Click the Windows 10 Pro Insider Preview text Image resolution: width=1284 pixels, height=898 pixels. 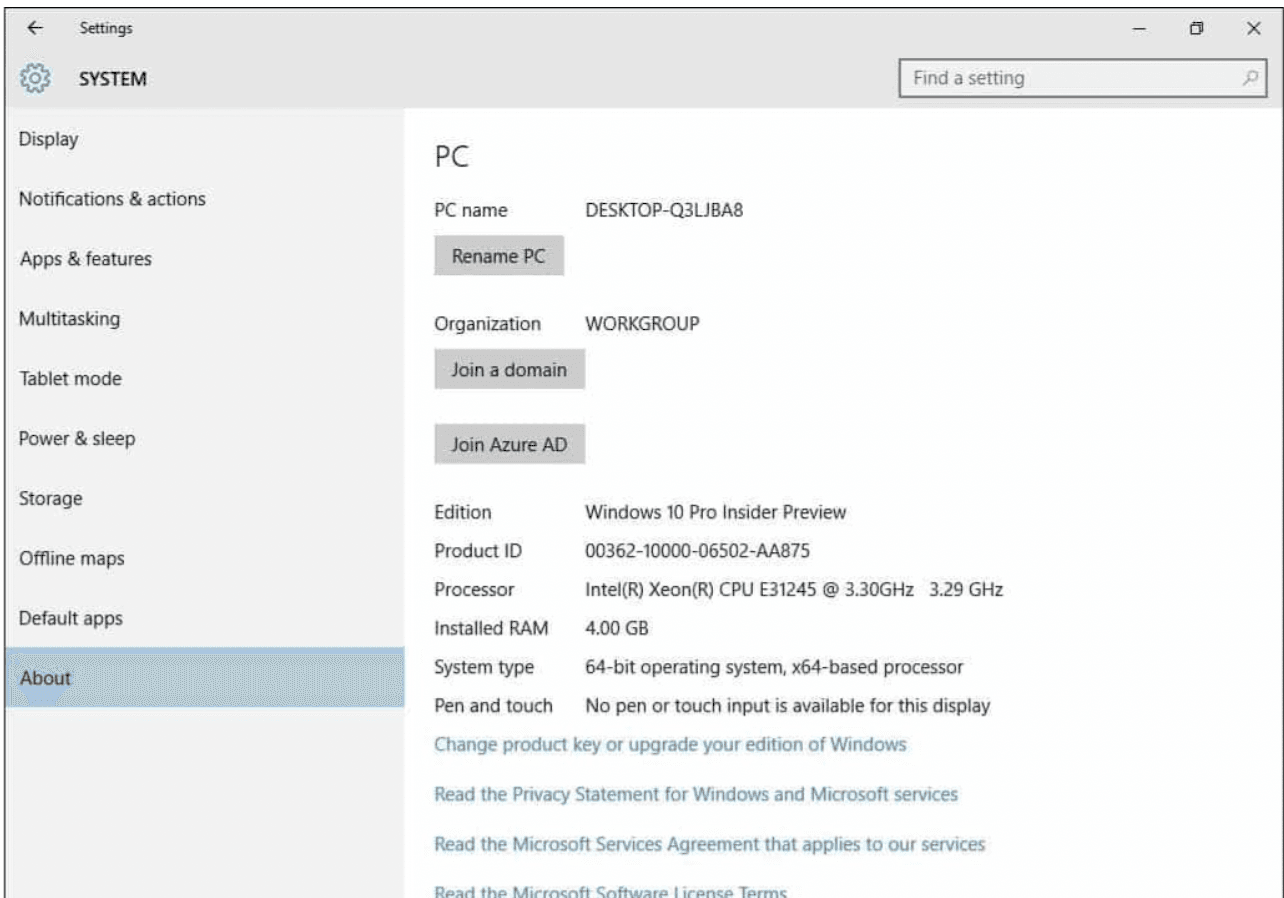pyautogui.click(x=715, y=513)
